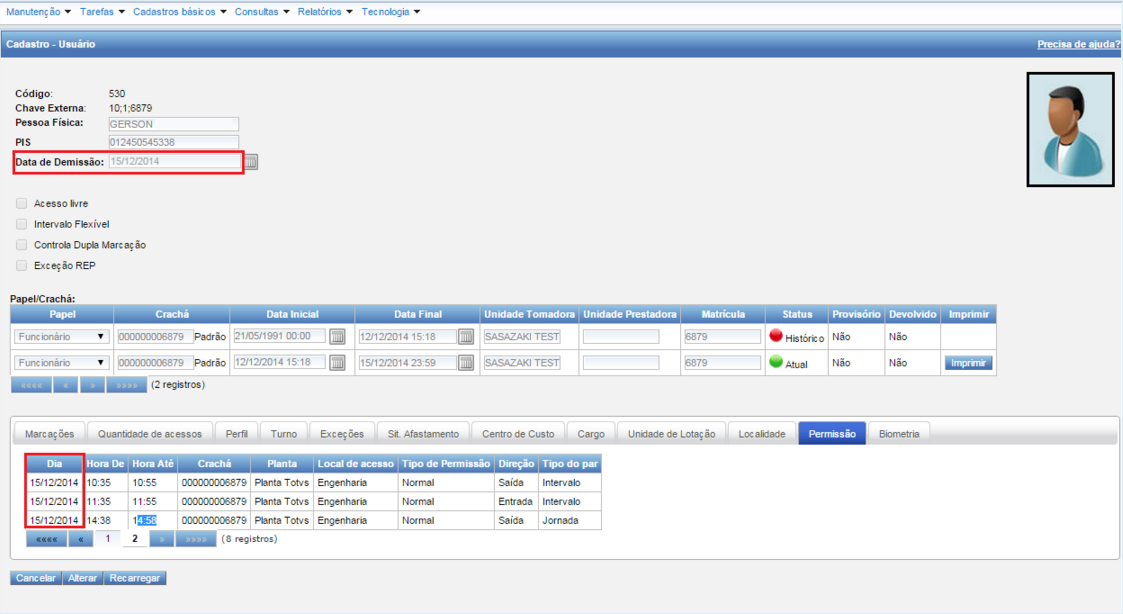Check Controla Dupla Marcação option

pyautogui.click(x=21, y=245)
